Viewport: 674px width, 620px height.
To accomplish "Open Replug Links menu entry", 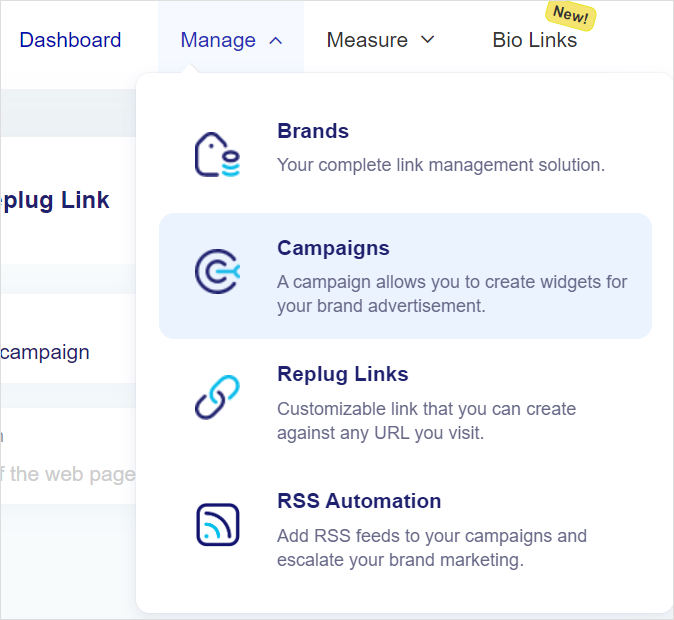I will click(405, 402).
